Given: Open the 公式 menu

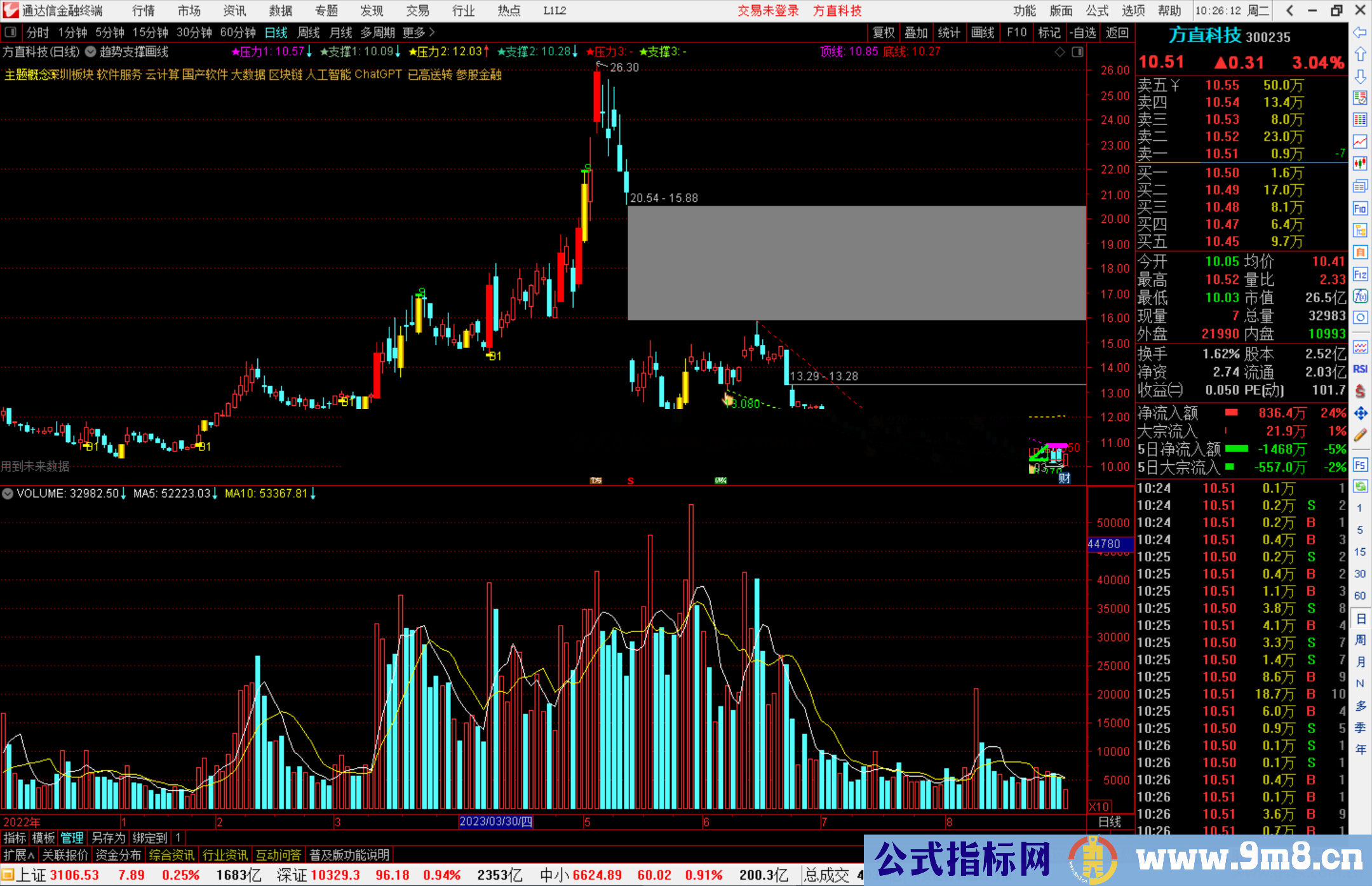Looking at the screenshot, I should pyautogui.click(x=1097, y=10).
